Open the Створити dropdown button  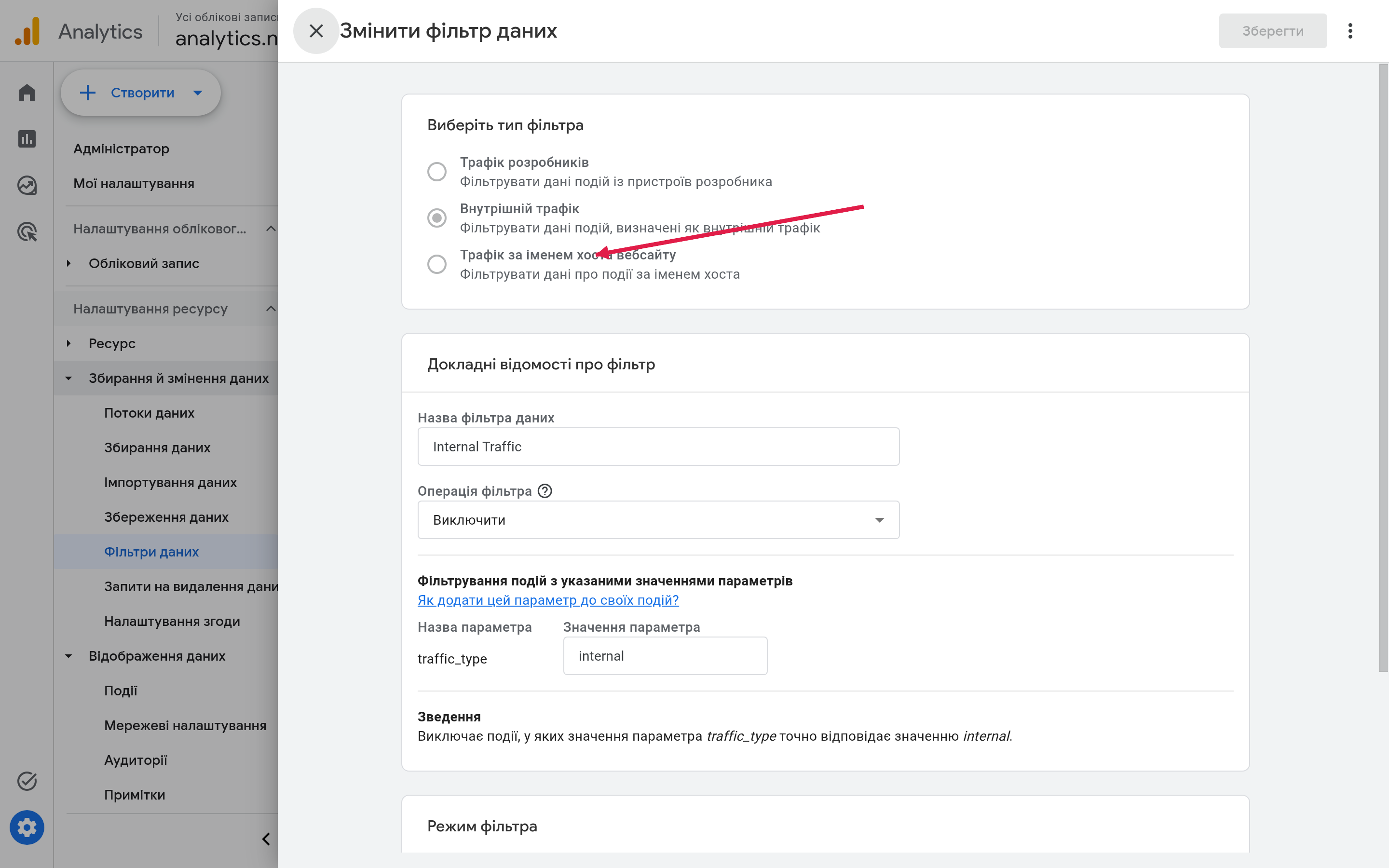tap(141, 93)
